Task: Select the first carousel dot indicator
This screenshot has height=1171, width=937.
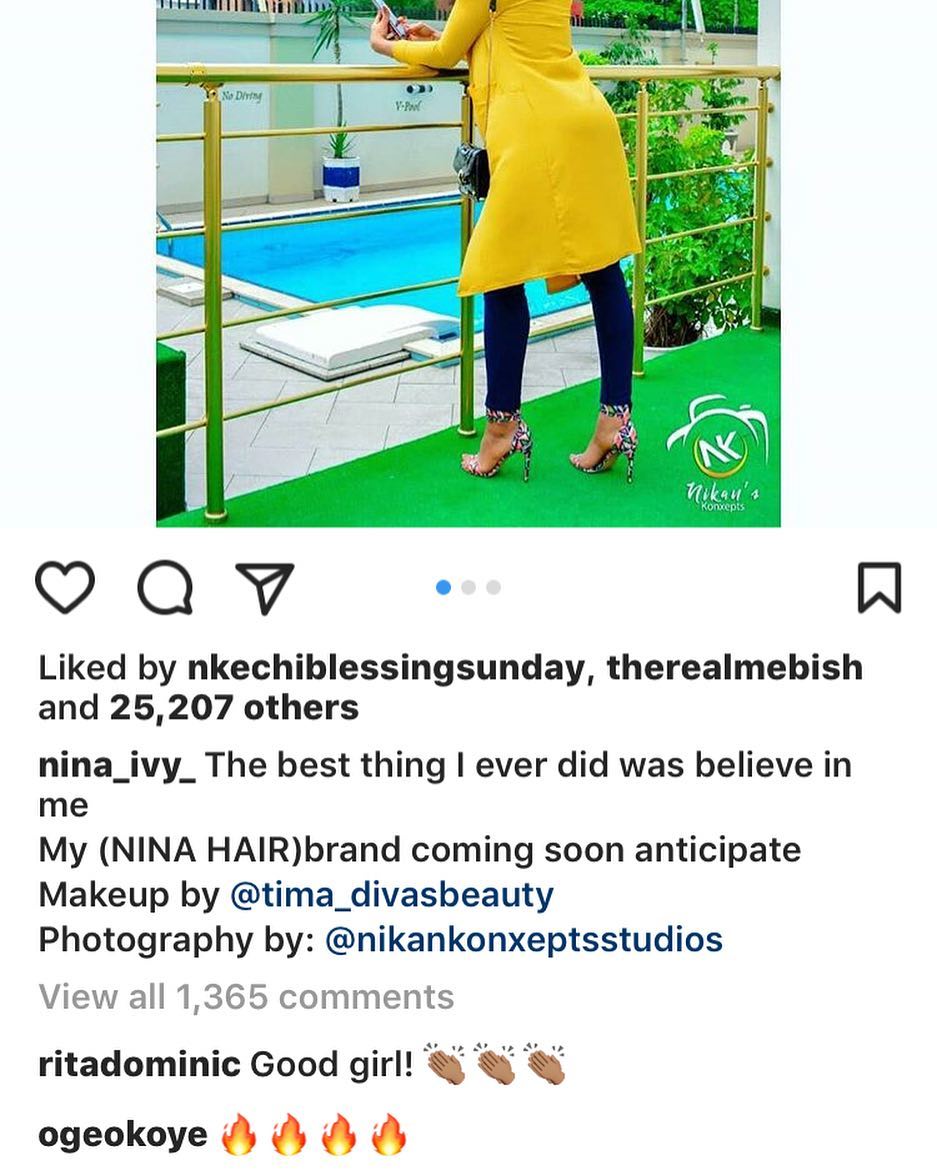Action: click(x=443, y=588)
